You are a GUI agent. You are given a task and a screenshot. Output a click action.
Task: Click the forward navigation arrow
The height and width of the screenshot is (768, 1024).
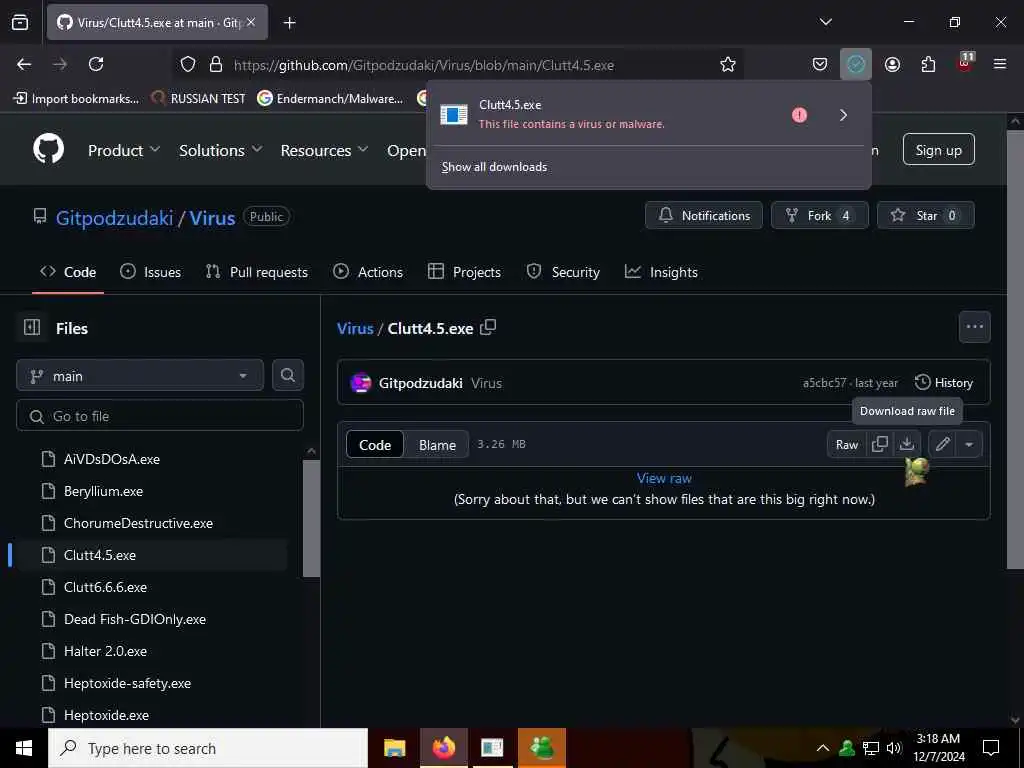[x=59, y=64]
